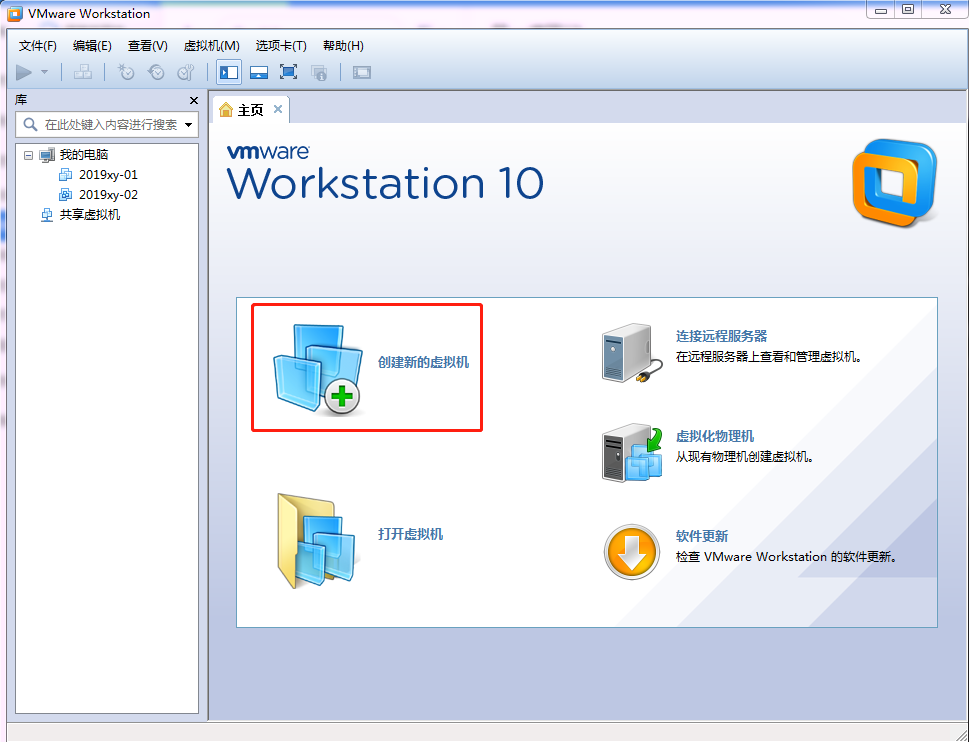Screen dimensions: 969x742
Task: Click the power on play toolbar icon
Action: tap(24, 72)
